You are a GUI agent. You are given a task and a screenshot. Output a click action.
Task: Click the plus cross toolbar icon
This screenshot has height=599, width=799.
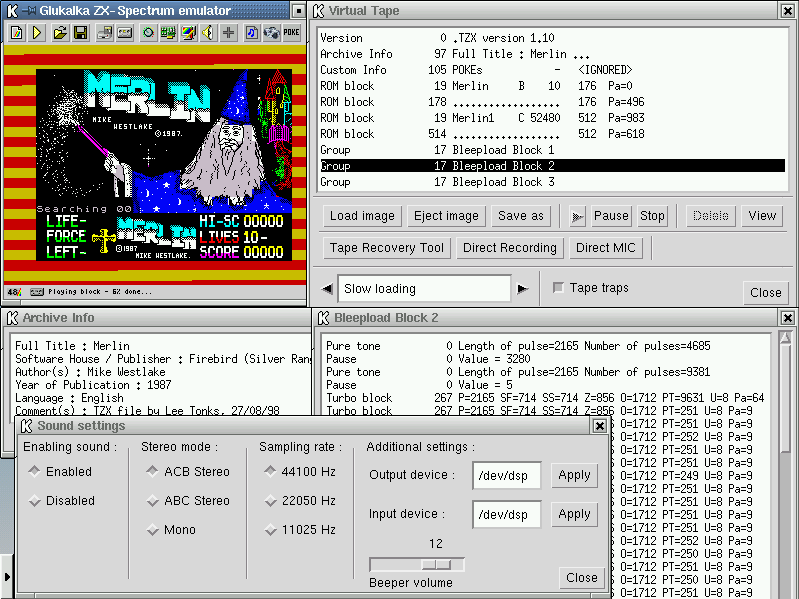228,33
